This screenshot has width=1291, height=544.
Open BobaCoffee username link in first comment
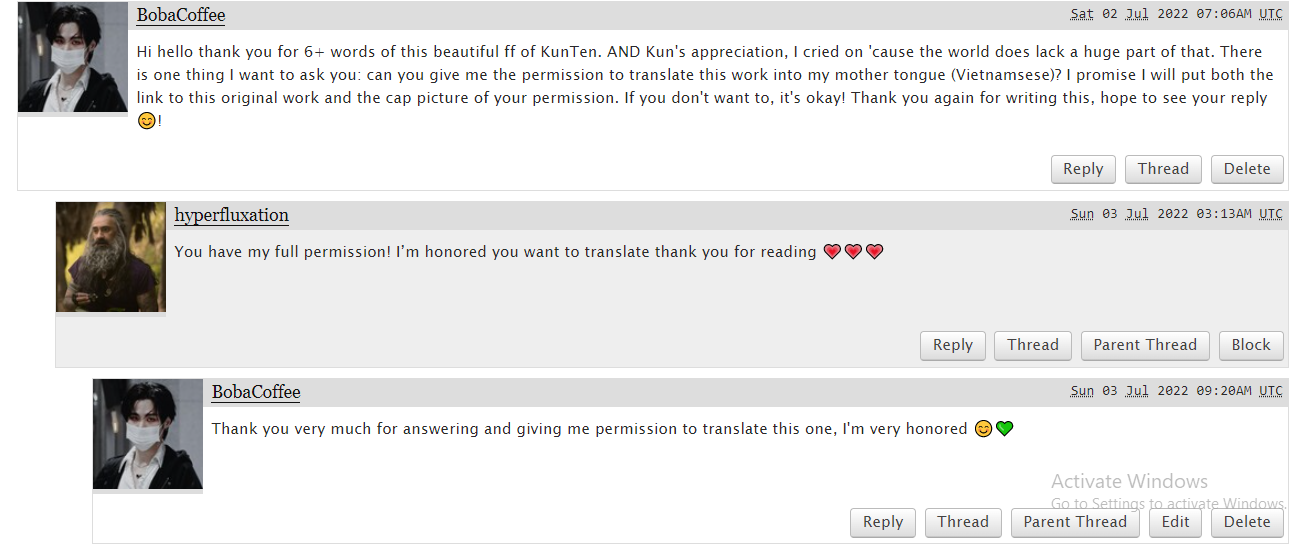tap(181, 15)
